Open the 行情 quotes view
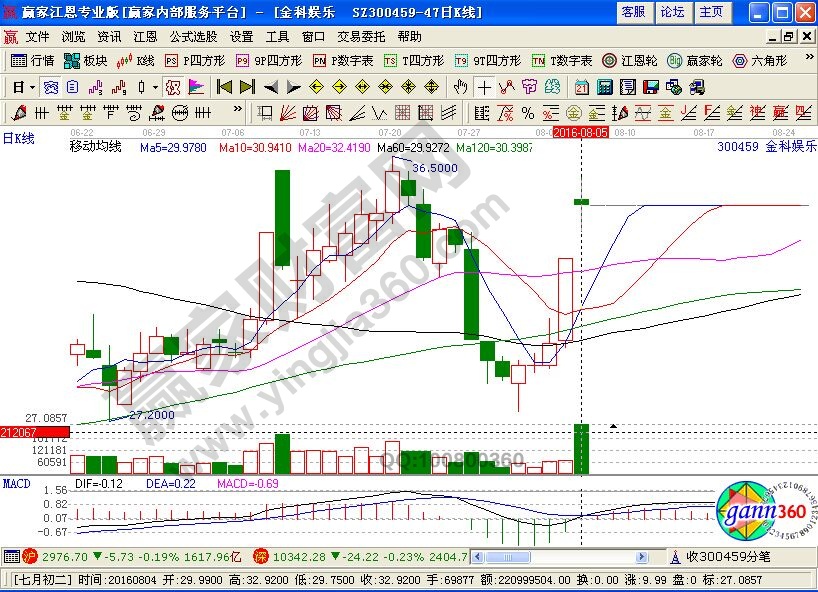This screenshot has width=818, height=592. click(33, 60)
